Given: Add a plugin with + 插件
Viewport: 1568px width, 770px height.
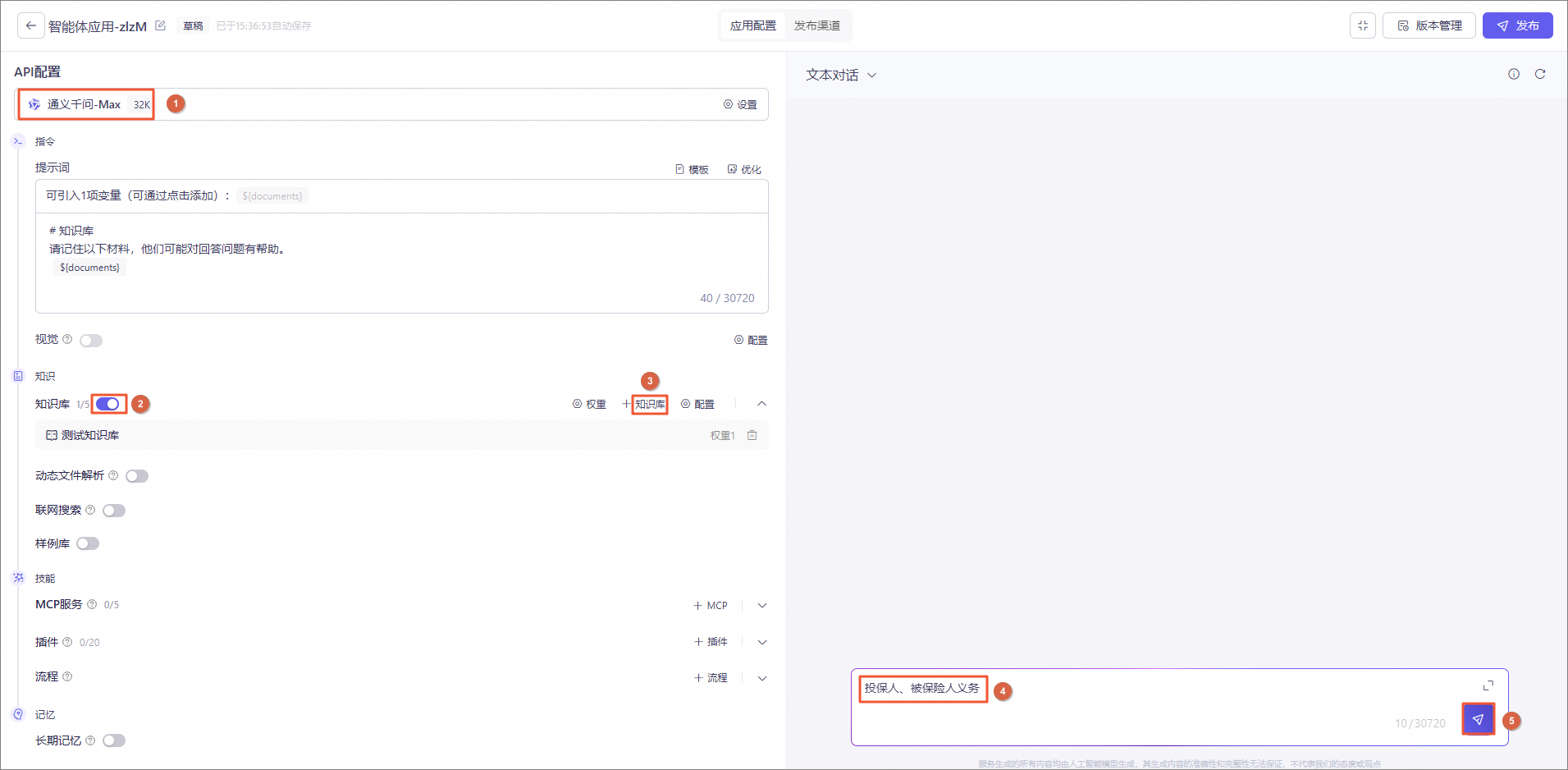Looking at the screenshot, I should (x=711, y=642).
